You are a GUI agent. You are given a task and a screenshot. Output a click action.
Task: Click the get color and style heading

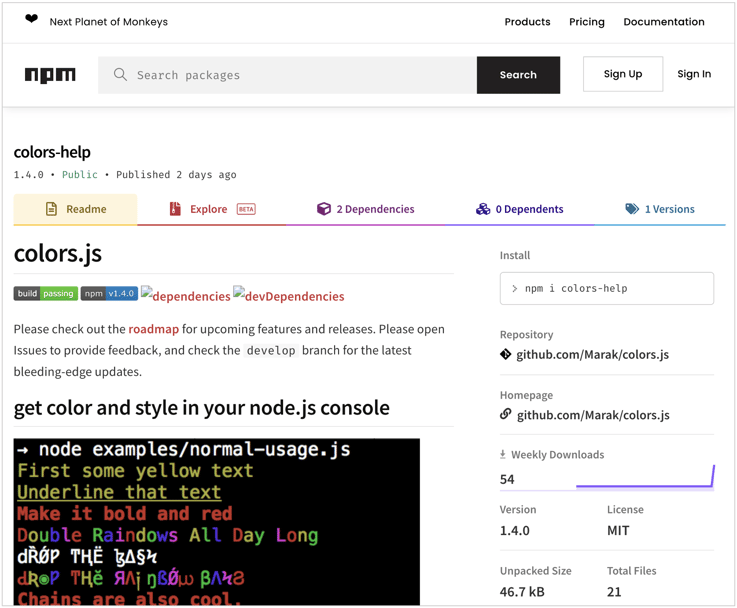coord(202,408)
